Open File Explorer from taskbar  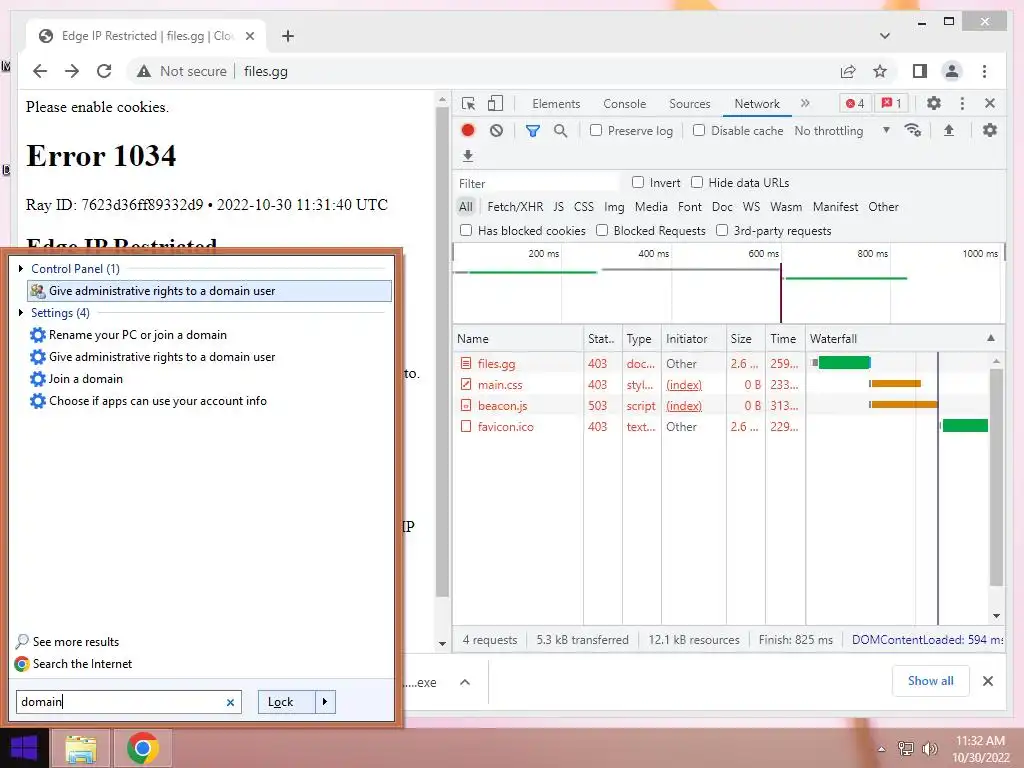coord(80,748)
